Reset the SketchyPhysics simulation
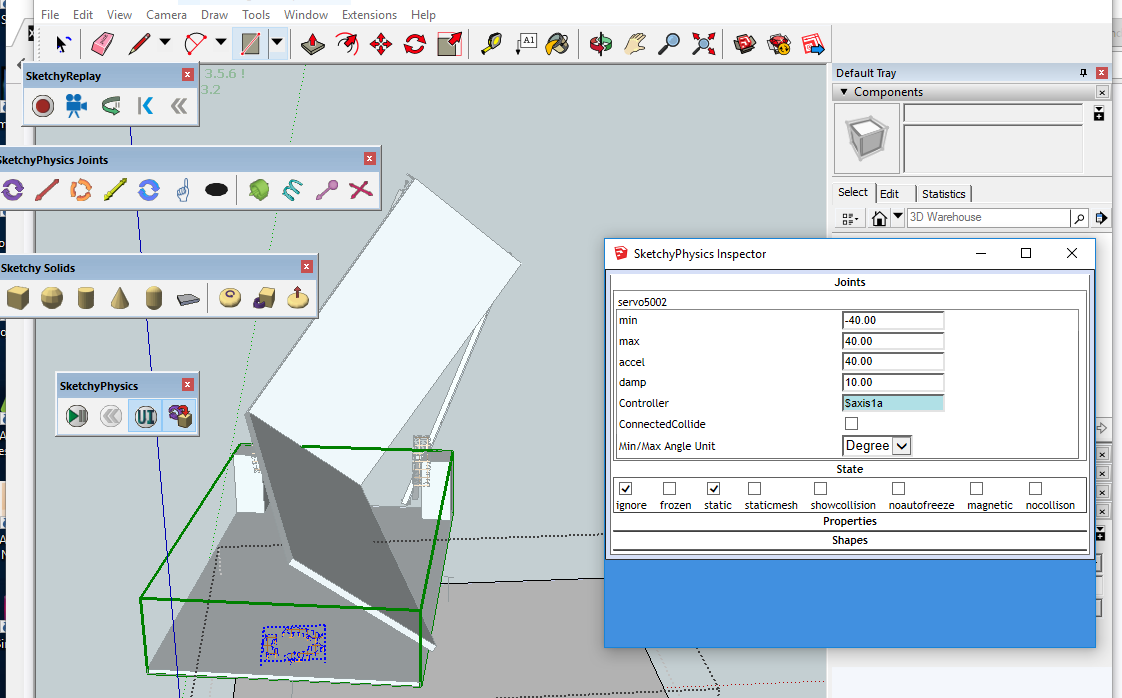 pos(111,416)
